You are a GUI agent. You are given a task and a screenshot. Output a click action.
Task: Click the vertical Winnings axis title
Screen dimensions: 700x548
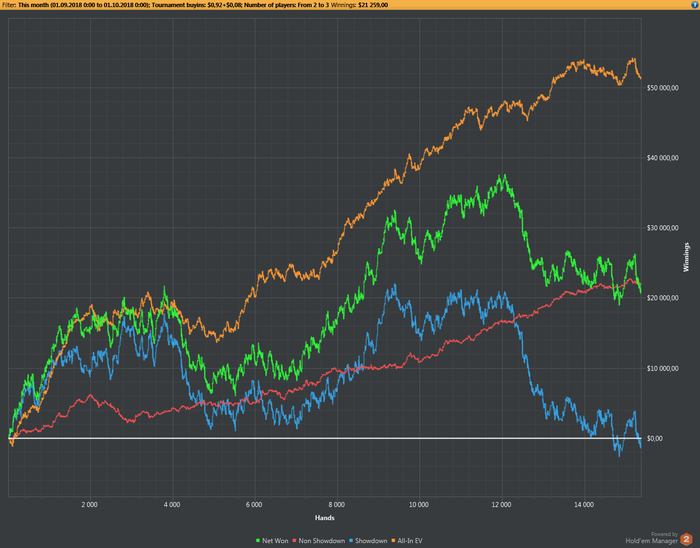686,257
